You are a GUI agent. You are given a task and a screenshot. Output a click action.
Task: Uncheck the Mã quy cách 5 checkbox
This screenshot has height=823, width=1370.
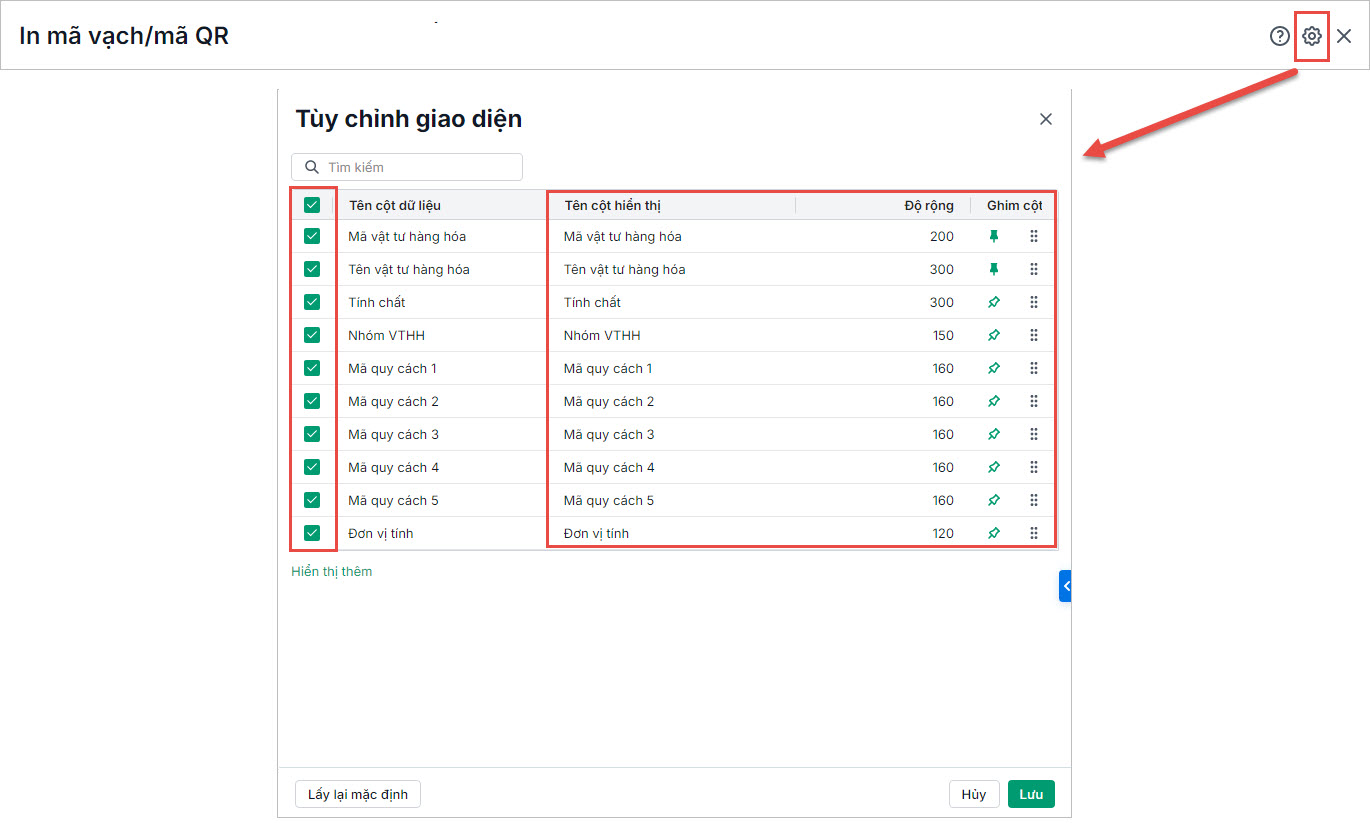[x=312, y=500]
